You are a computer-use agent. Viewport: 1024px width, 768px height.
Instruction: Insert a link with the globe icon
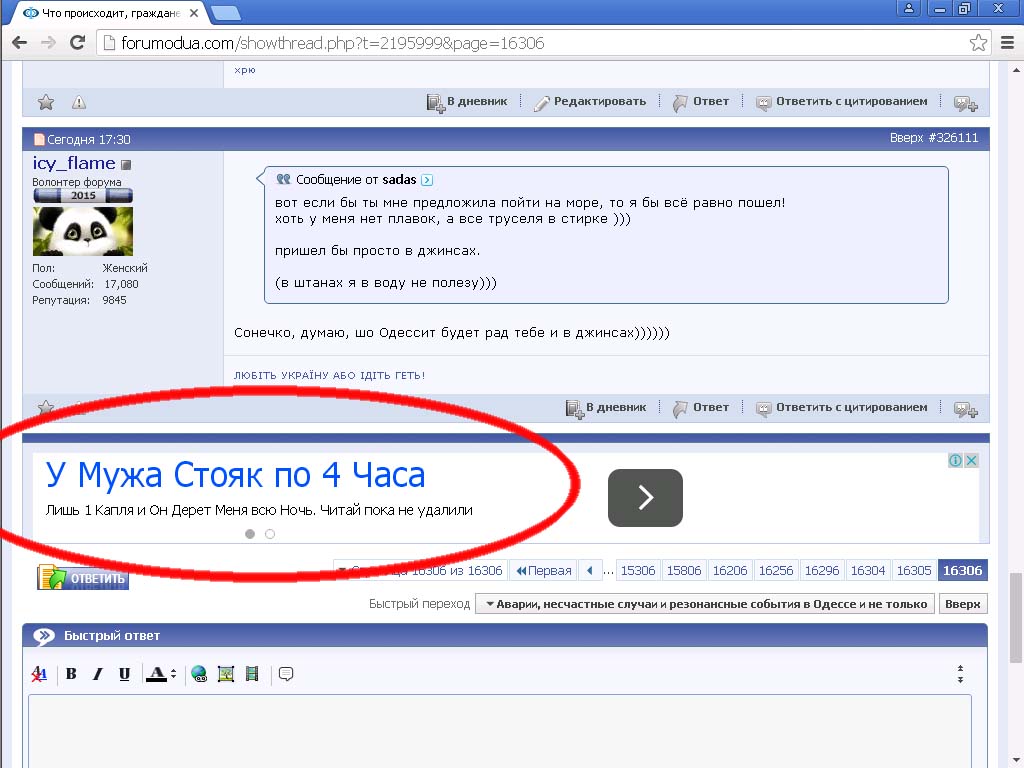199,674
